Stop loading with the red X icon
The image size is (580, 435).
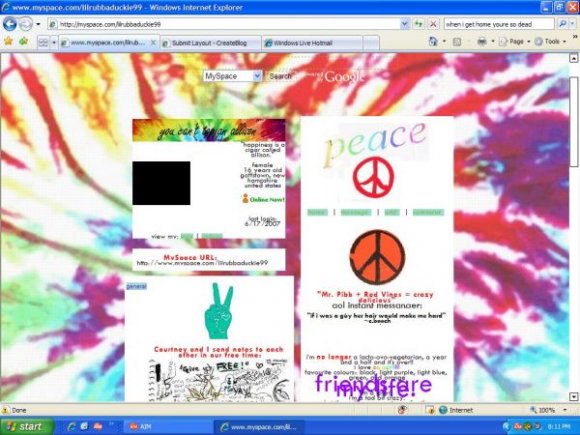pyautogui.click(x=433, y=24)
